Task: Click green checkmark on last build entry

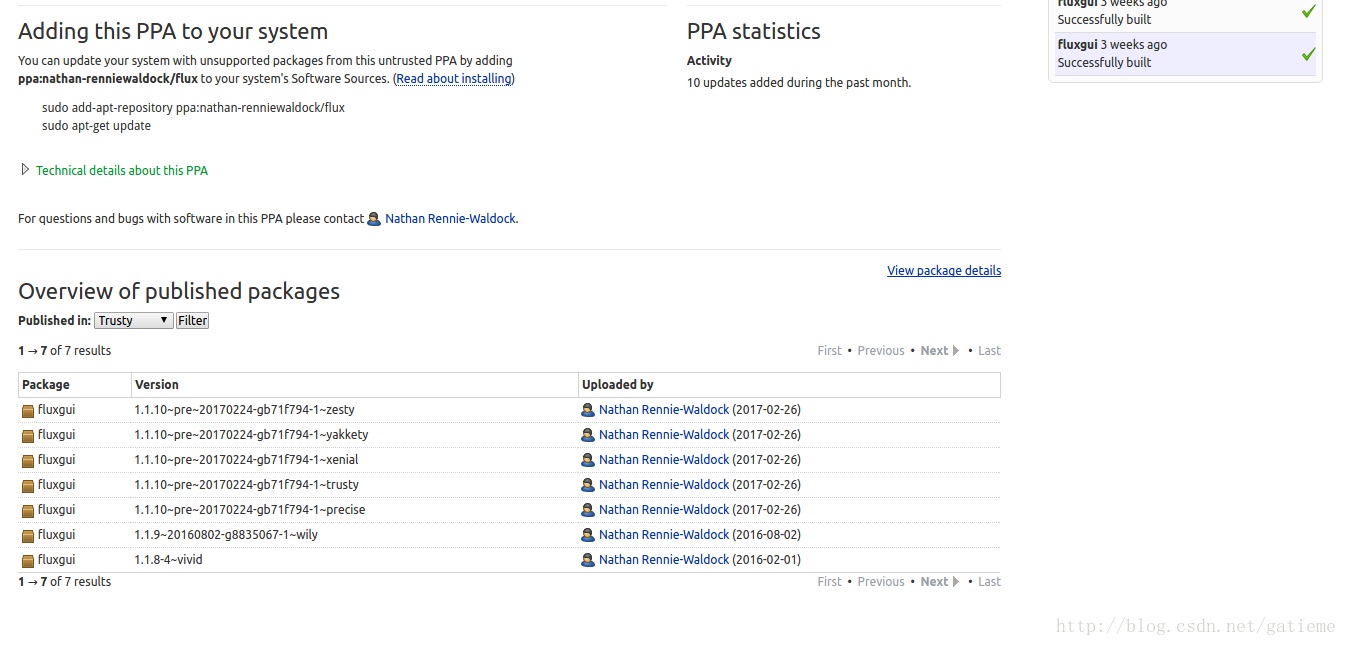Action: click(1308, 54)
